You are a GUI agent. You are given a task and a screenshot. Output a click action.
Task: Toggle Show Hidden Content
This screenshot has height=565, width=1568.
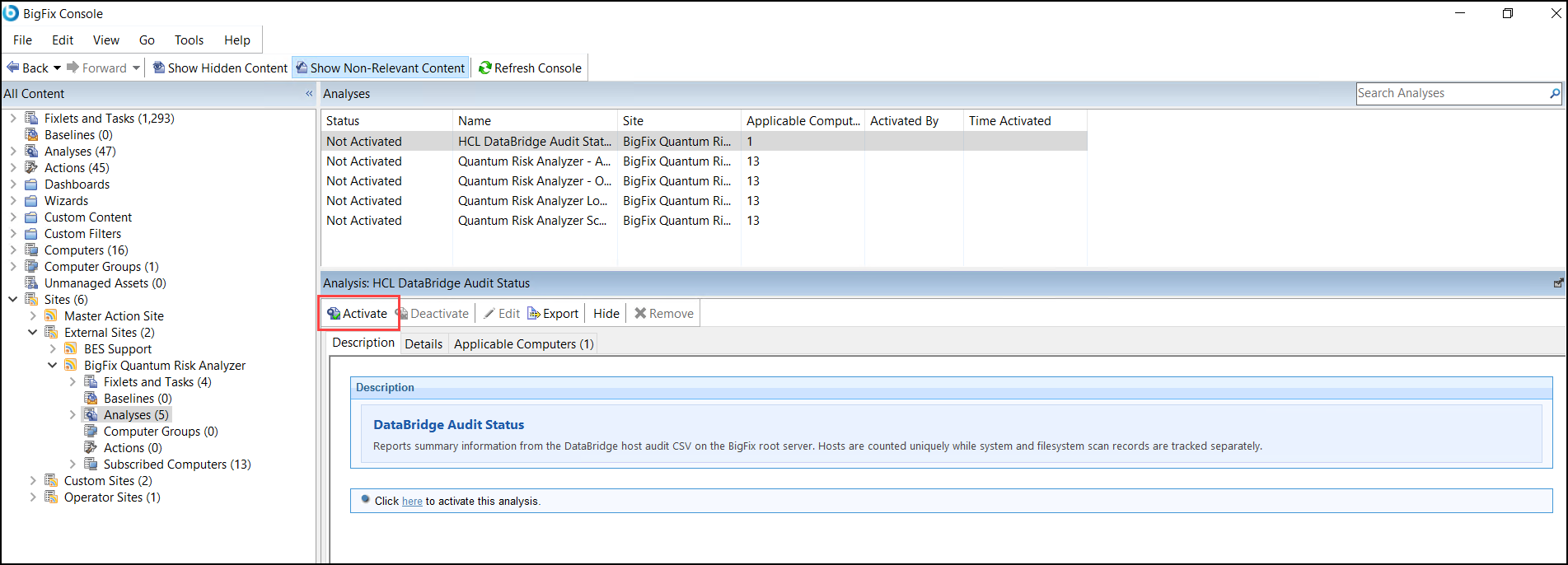(x=220, y=68)
